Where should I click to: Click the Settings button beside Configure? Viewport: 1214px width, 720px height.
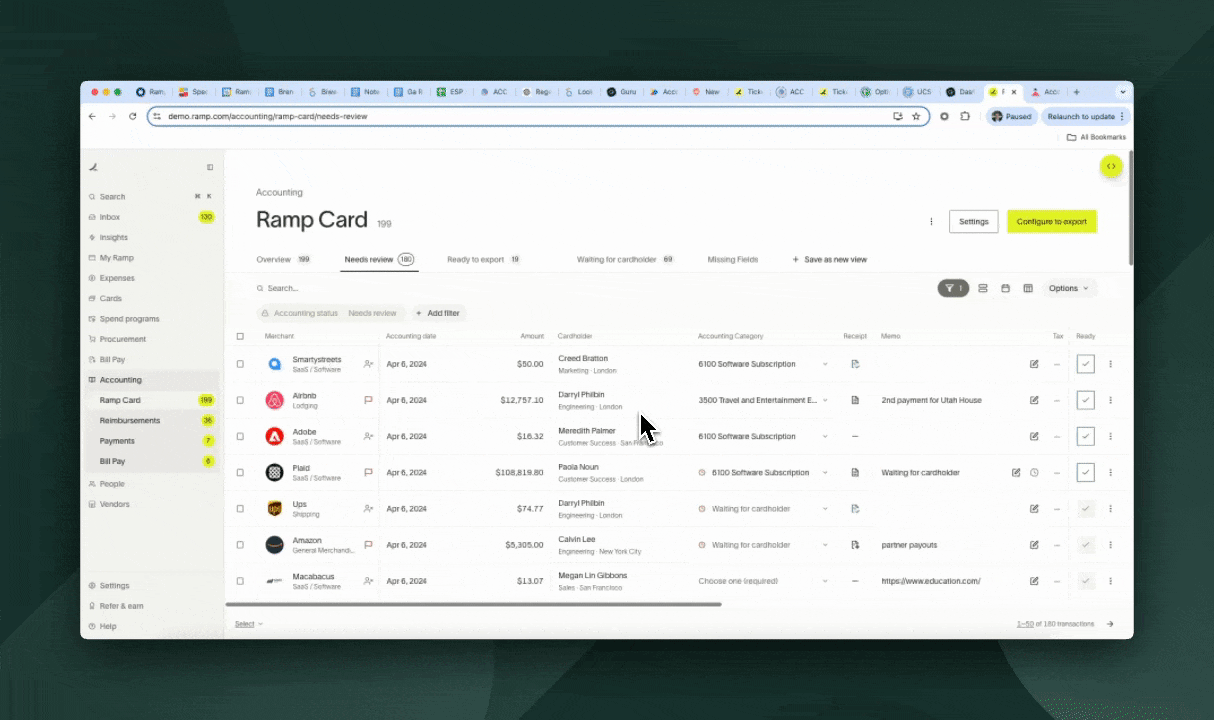click(973, 222)
